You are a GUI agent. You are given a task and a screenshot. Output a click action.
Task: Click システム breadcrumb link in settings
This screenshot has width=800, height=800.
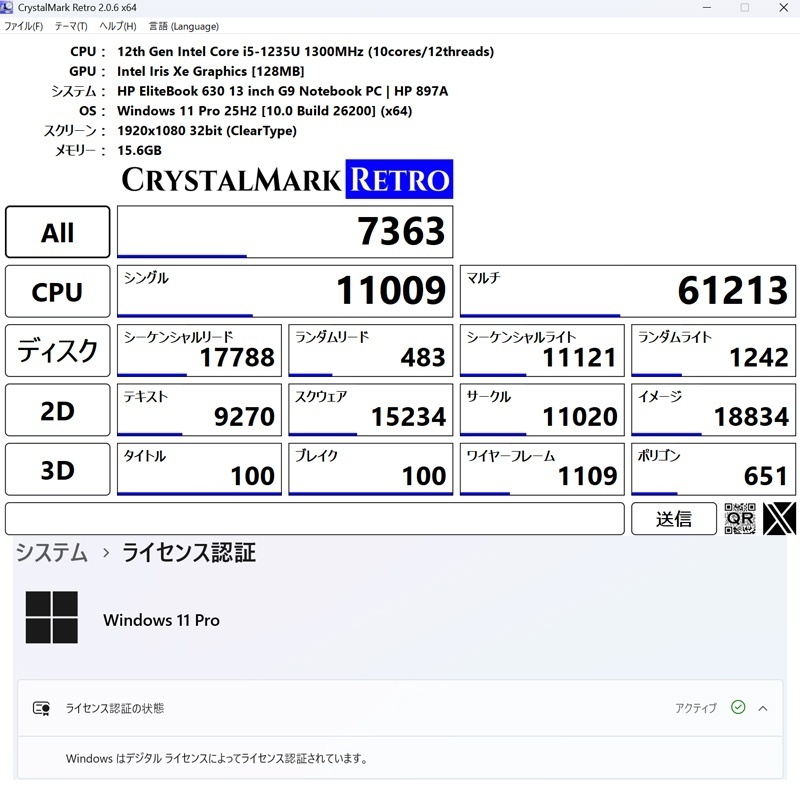tap(51, 553)
